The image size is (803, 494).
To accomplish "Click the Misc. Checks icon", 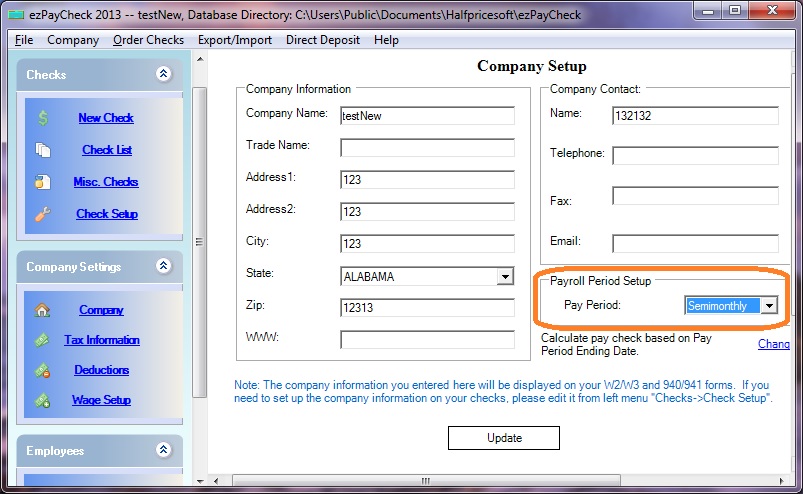I will click(x=43, y=182).
